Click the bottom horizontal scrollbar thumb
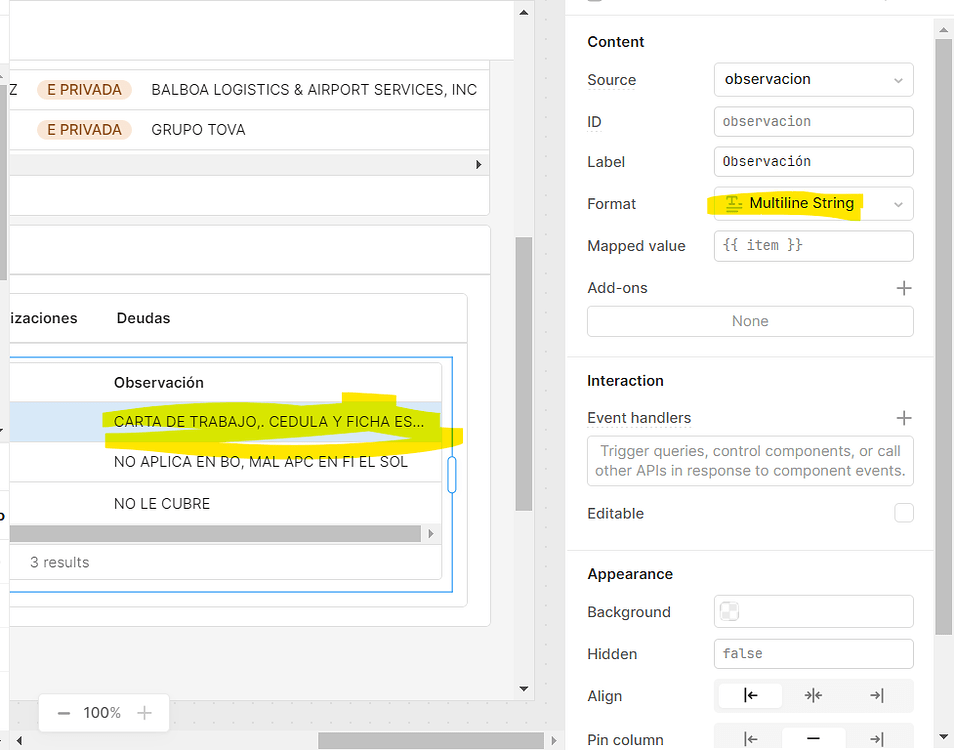 [431, 740]
